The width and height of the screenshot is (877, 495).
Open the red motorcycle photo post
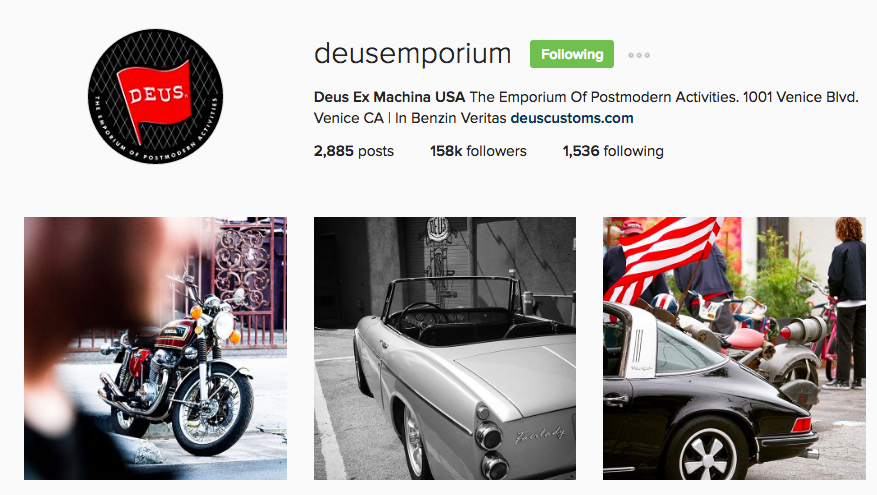coord(155,348)
